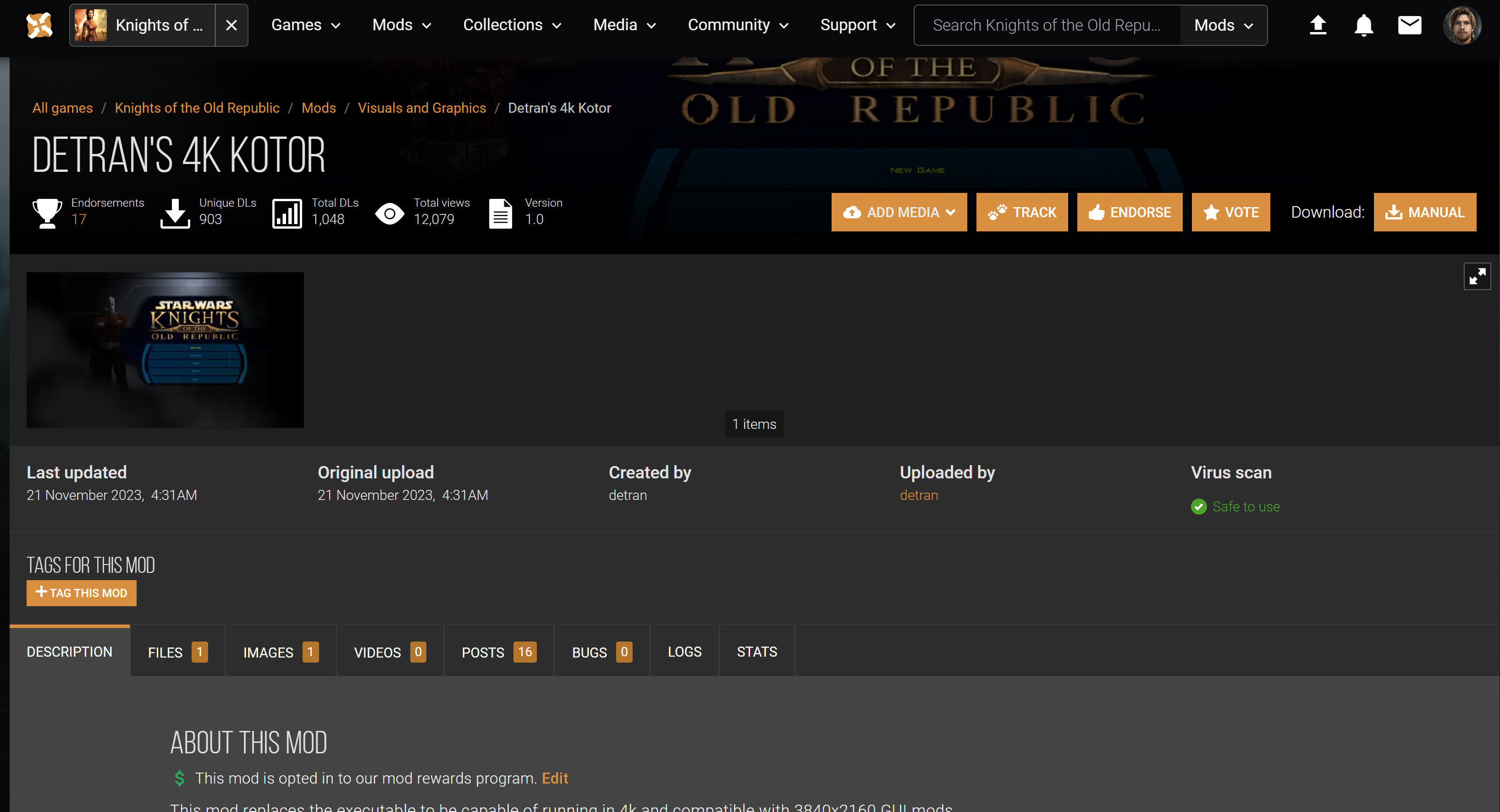Click the Created by detran text
The width and height of the screenshot is (1500, 812).
628,495
